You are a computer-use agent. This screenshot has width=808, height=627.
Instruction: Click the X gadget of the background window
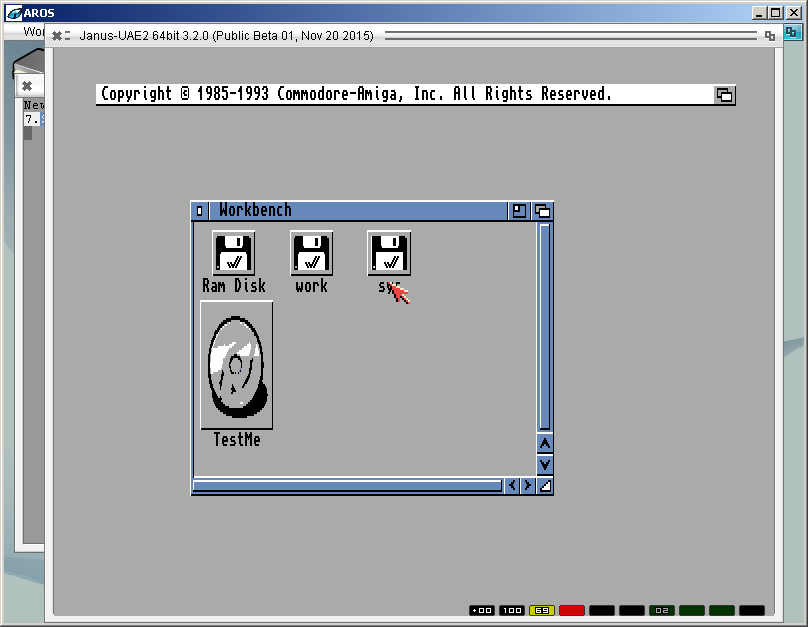[27, 86]
